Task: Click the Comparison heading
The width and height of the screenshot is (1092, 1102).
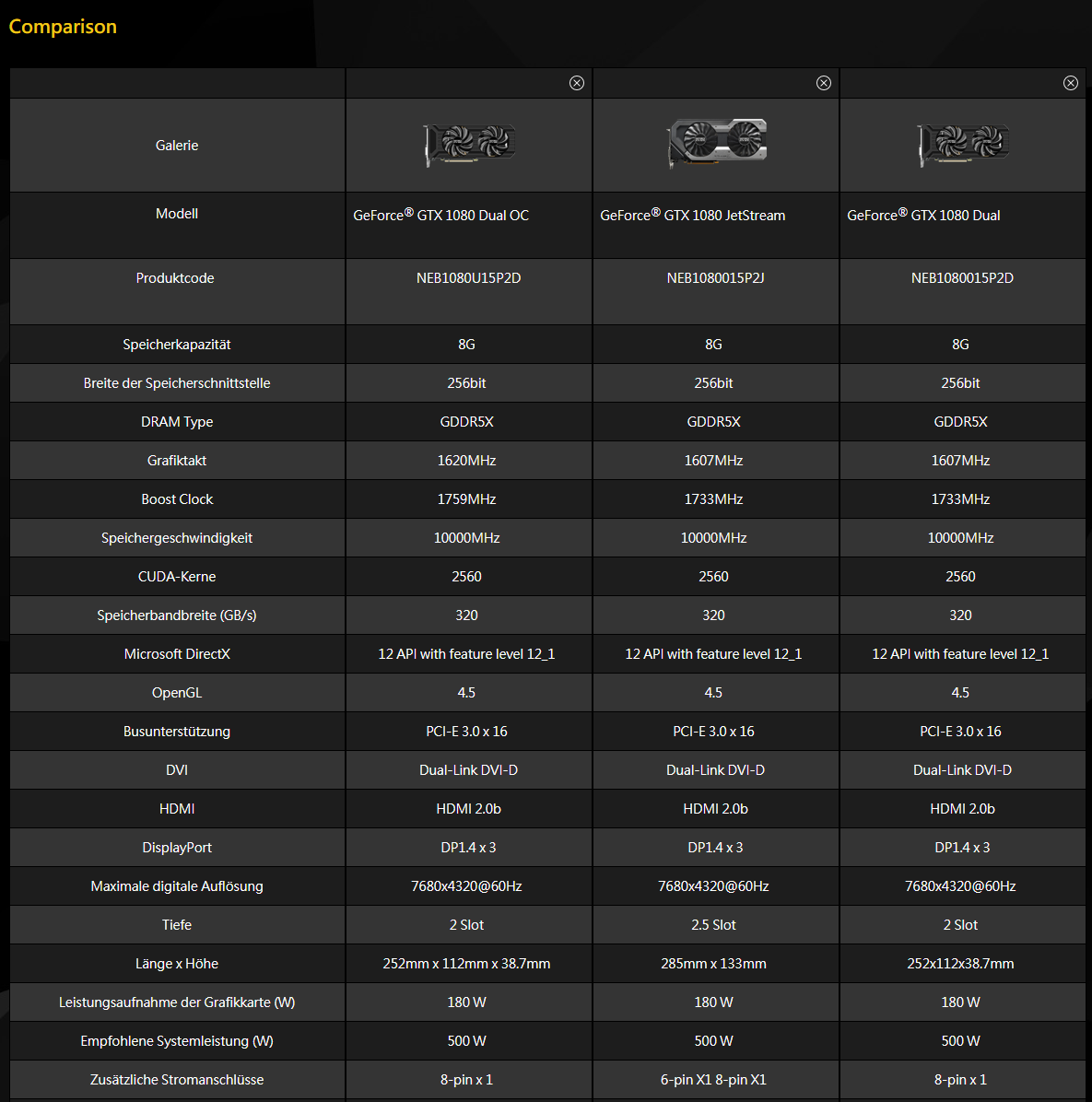Action: coord(63,27)
